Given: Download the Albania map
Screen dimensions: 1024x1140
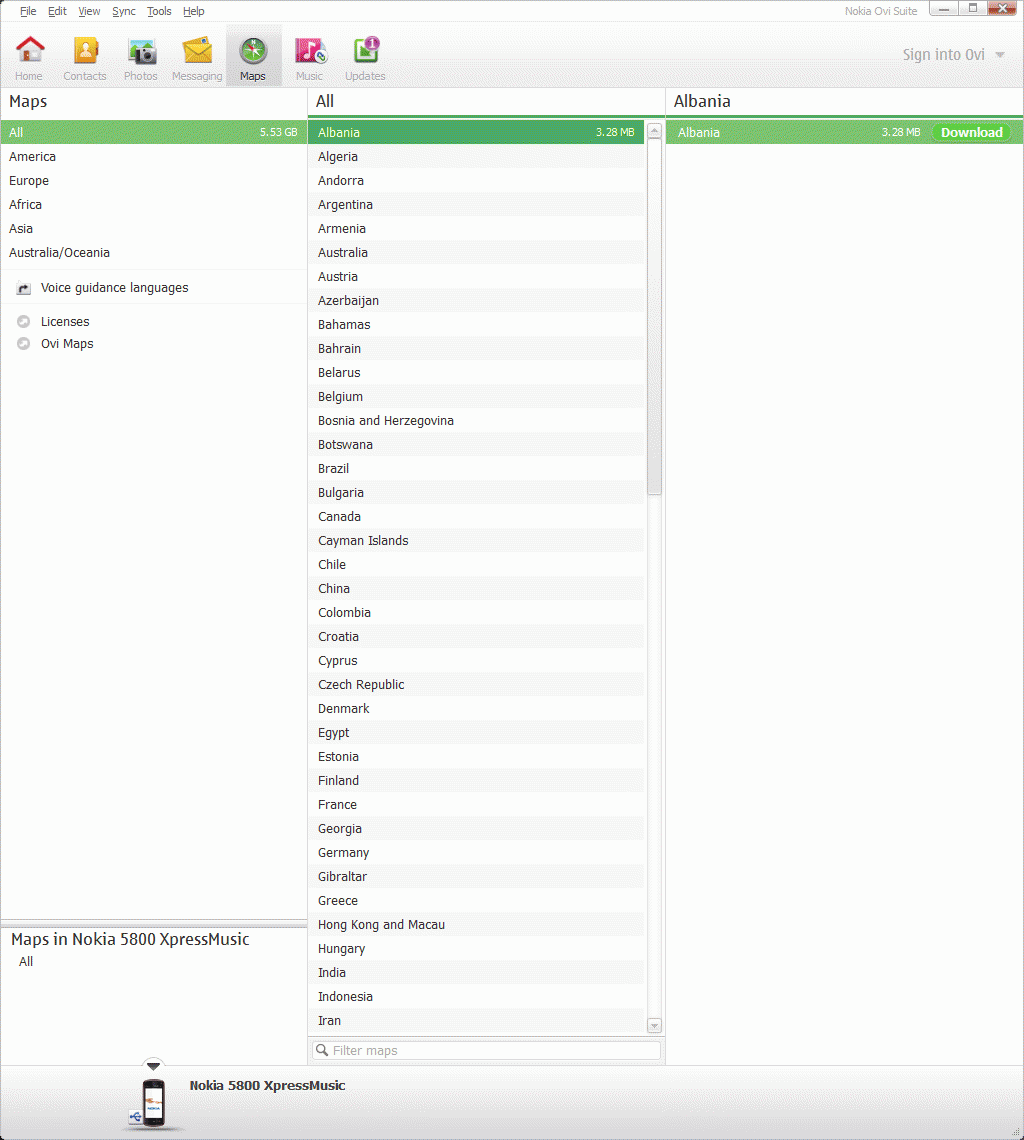Looking at the screenshot, I should pyautogui.click(x=971, y=133).
